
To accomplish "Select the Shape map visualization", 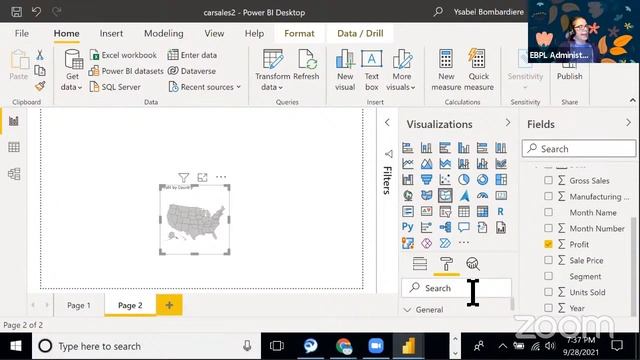I will [x=445, y=195].
